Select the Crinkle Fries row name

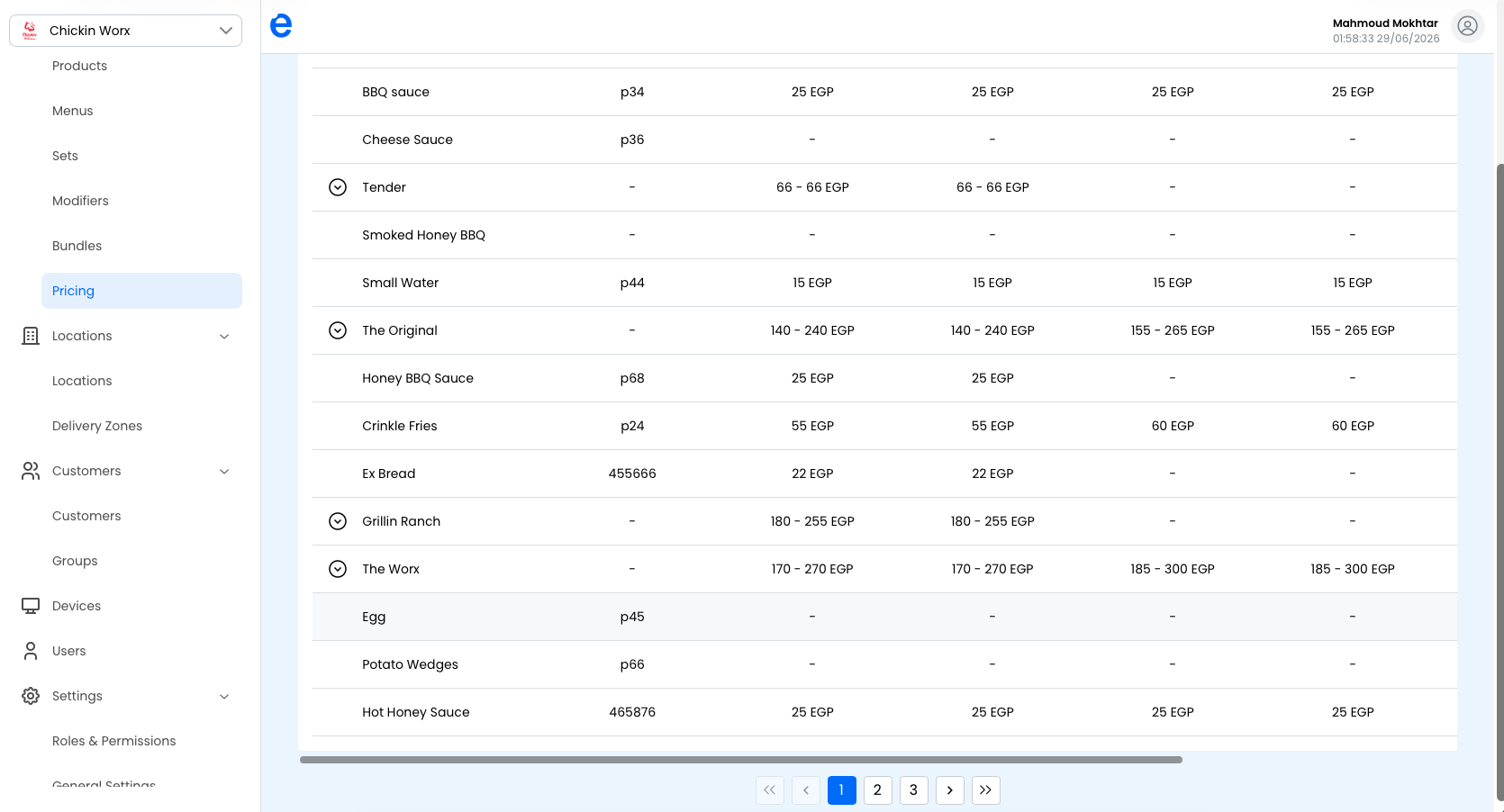pyautogui.click(x=399, y=426)
